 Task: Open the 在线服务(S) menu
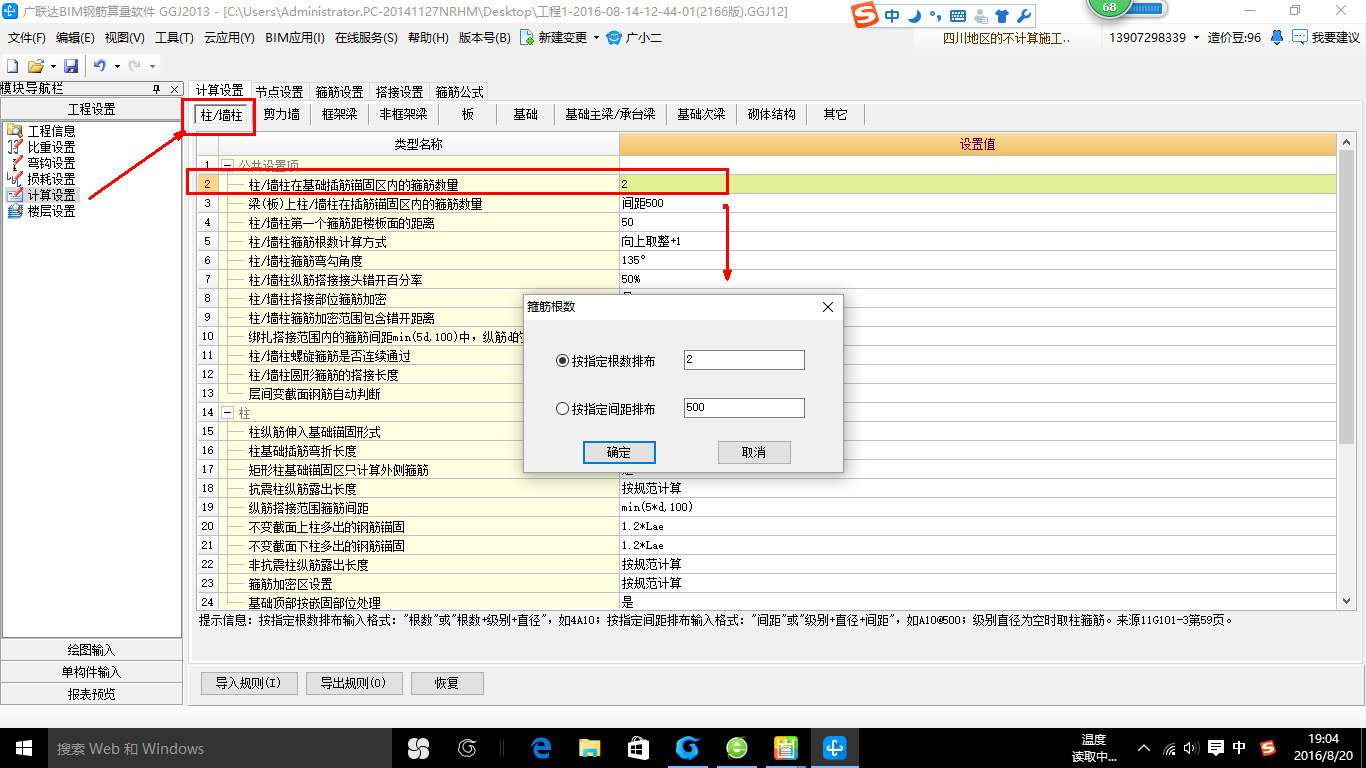click(366, 38)
